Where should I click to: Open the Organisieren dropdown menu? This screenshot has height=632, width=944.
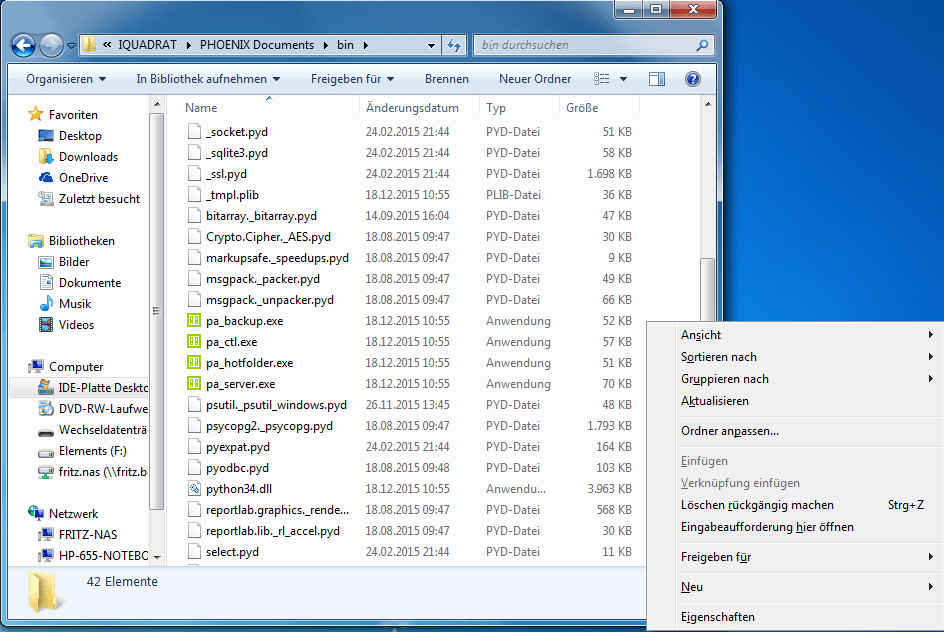coord(66,79)
